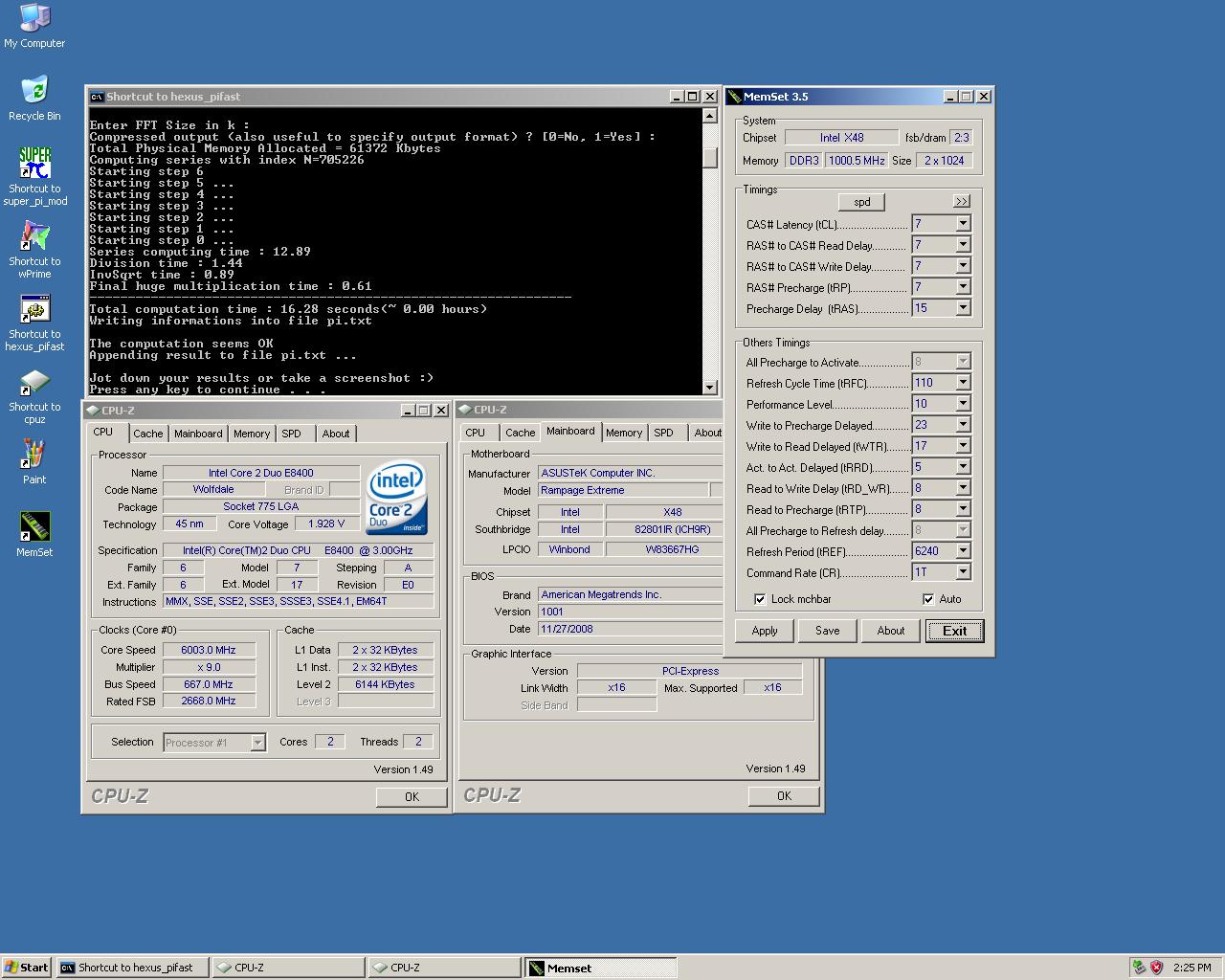Screen dimensions: 1225x980
Task: Open the My Computer desktop icon
Action: (x=34, y=26)
